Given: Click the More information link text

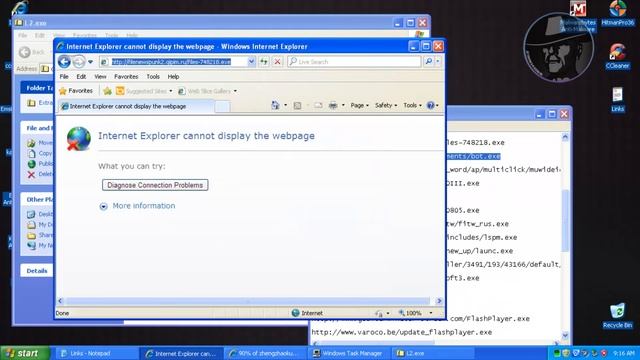Looking at the screenshot, I should pyautogui.click(x=144, y=206).
